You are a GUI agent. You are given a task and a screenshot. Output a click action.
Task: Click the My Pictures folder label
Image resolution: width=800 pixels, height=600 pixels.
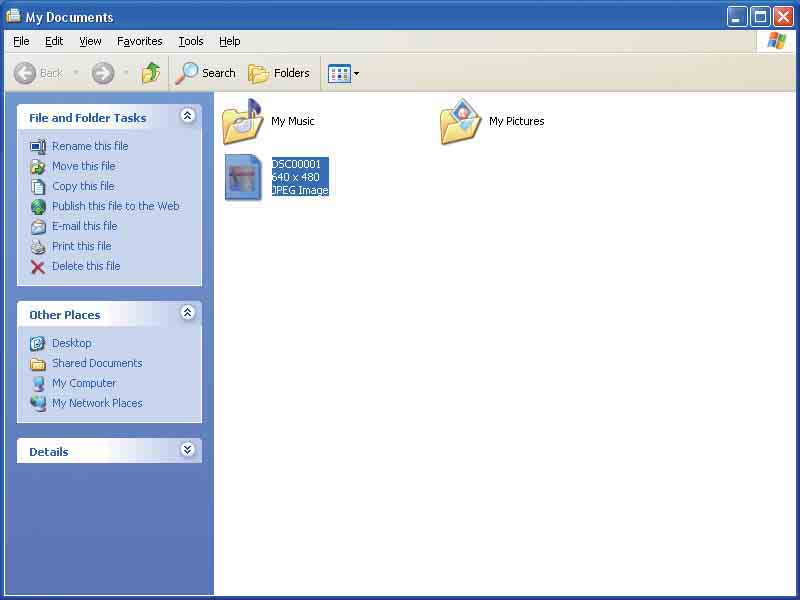coord(517,121)
